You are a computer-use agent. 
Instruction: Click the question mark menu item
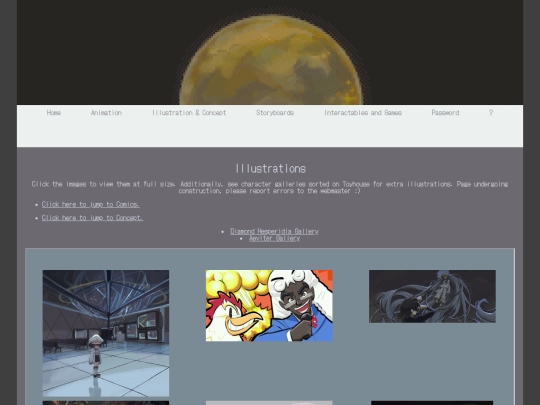[491, 113]
